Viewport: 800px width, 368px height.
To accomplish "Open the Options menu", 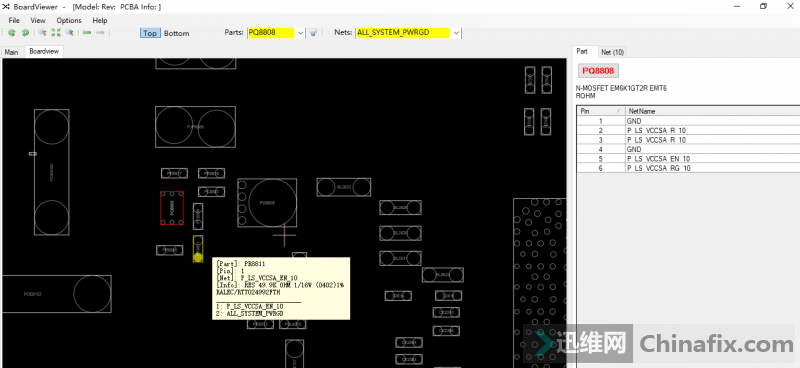I will [x=69, y=20].
